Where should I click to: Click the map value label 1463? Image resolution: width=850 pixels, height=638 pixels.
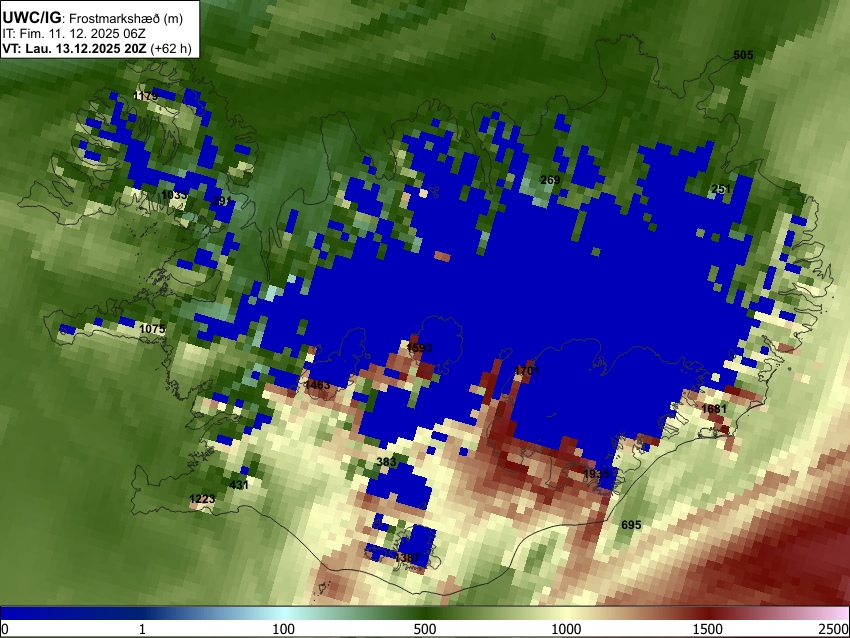[317, 385]
